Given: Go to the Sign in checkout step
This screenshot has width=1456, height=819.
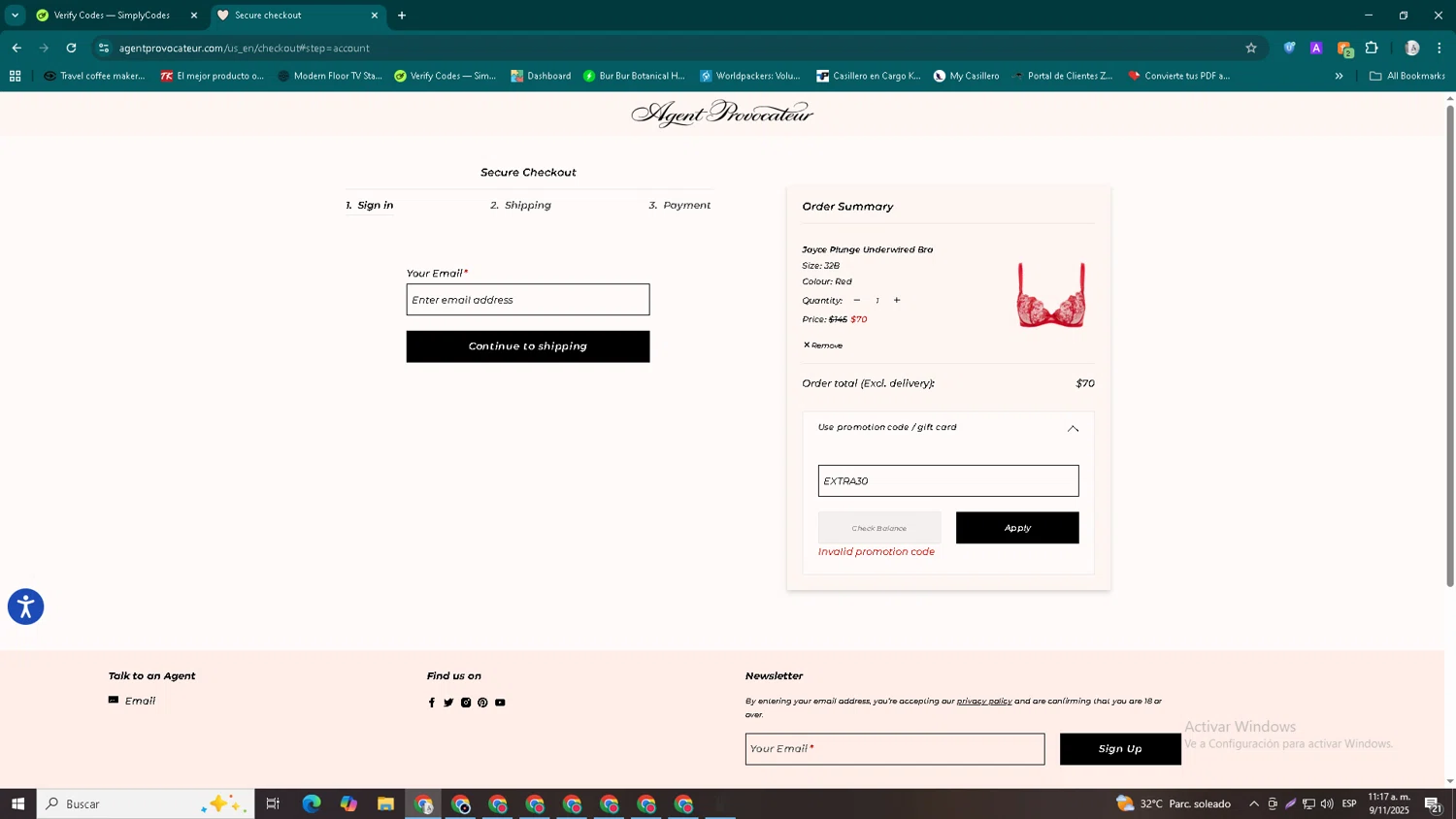Looking at the screenshot, I should pos(370,206).
